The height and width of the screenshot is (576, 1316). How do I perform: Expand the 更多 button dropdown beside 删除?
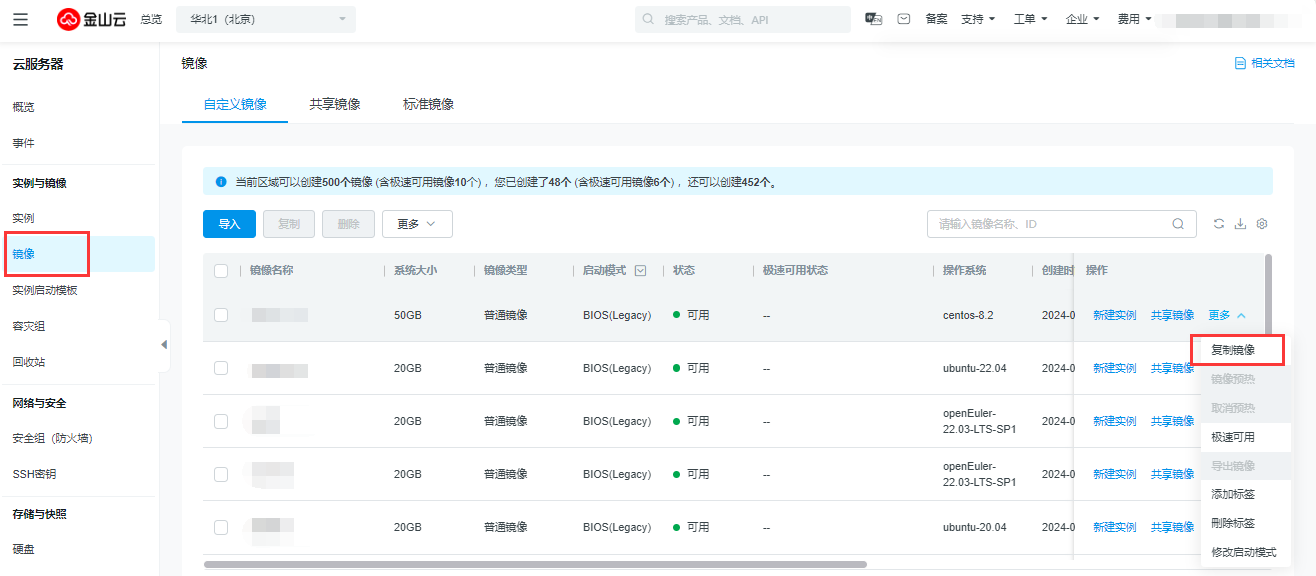tap(417, 224)
